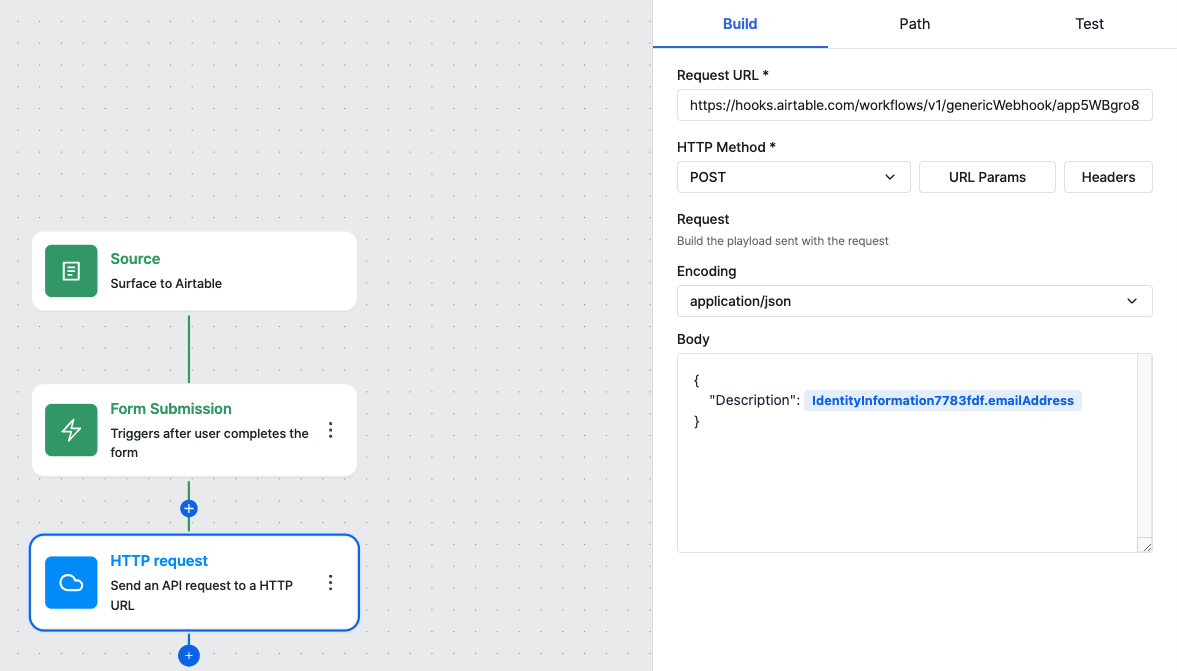
Task: Click the Body resize handle corner
Action: click(1145, 546)
